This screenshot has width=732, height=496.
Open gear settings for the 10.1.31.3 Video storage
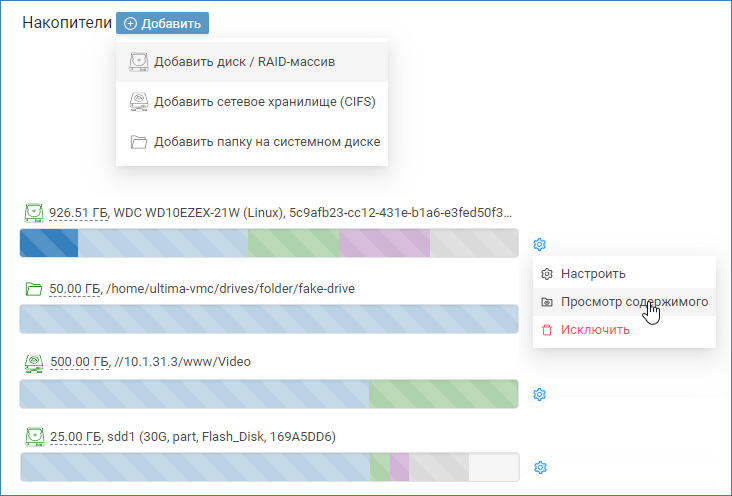click(x=540, y=394)
